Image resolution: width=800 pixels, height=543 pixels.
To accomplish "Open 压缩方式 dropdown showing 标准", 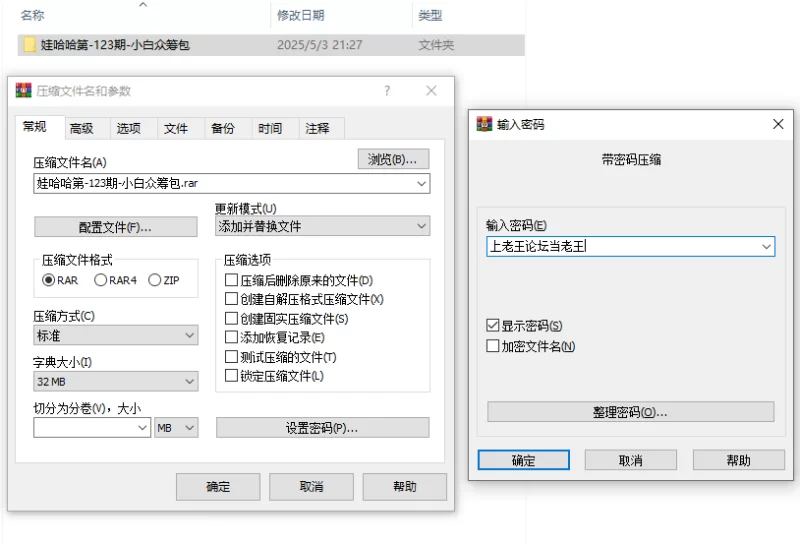I will click(116, 336).
